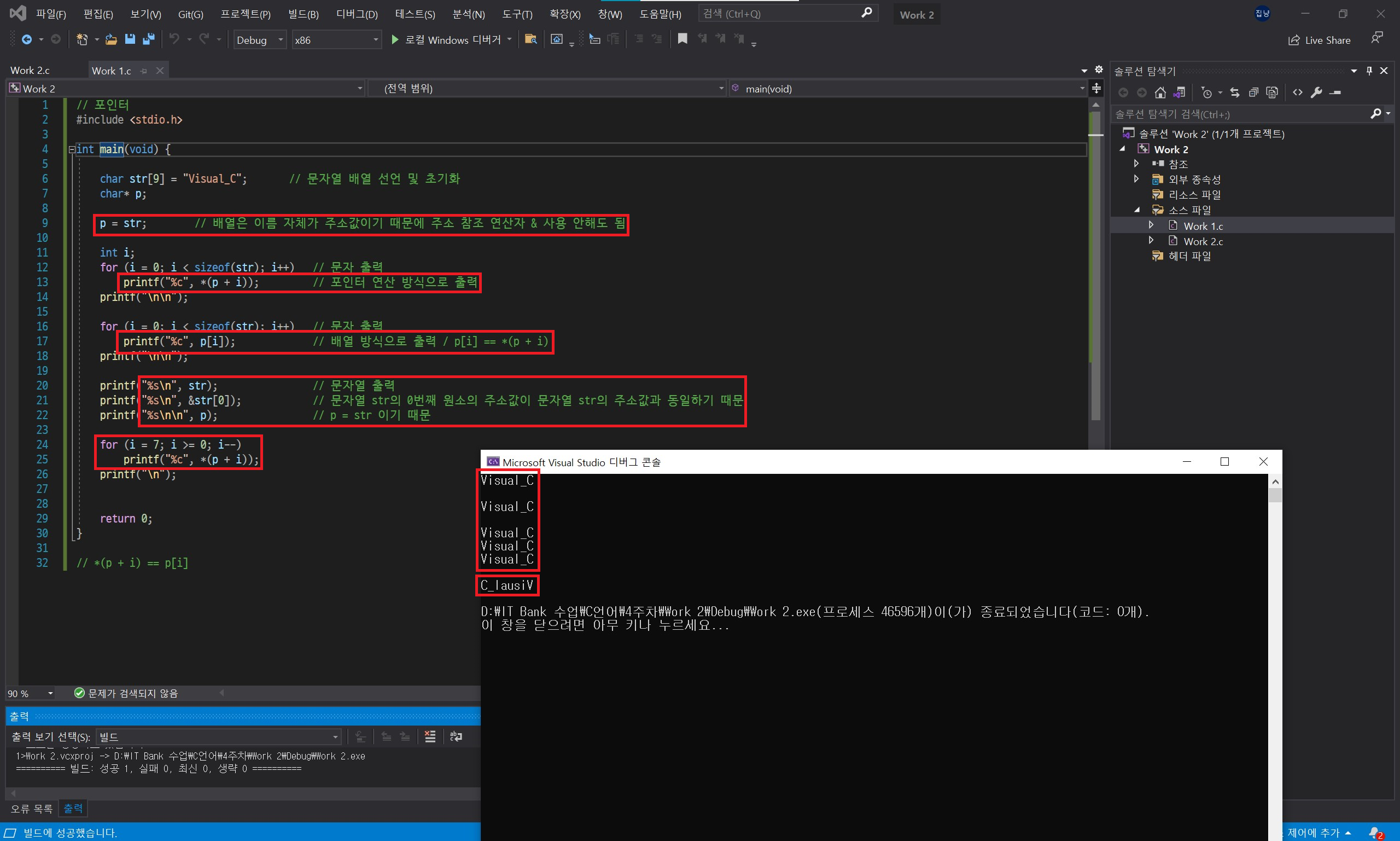This screenshot has height=841, width=1400.
Task: Click the Open File folder icon
Action: (111, 39)
